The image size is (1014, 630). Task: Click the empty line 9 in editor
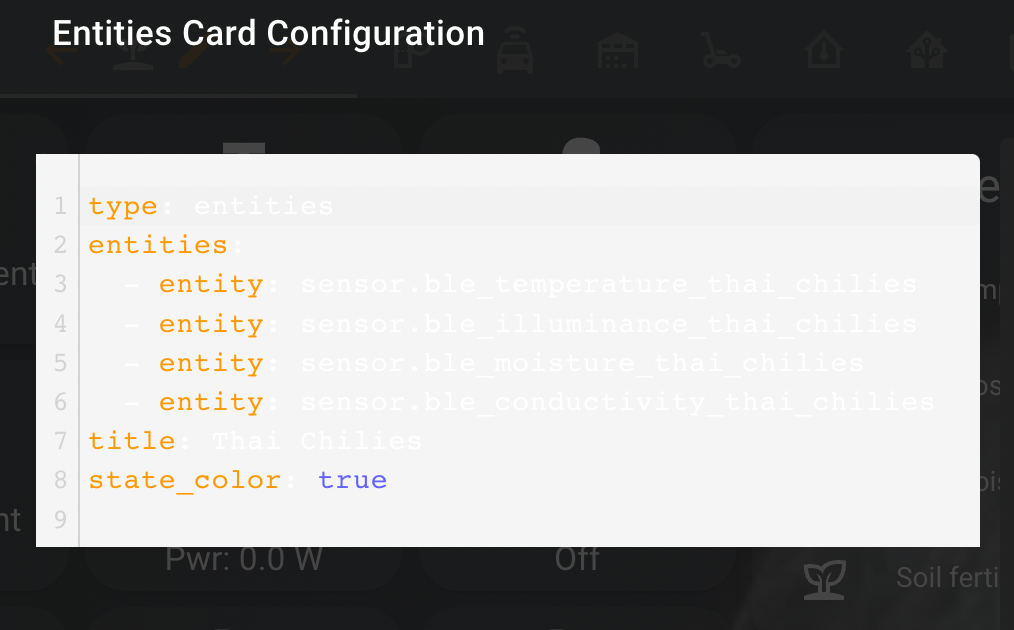530,519
